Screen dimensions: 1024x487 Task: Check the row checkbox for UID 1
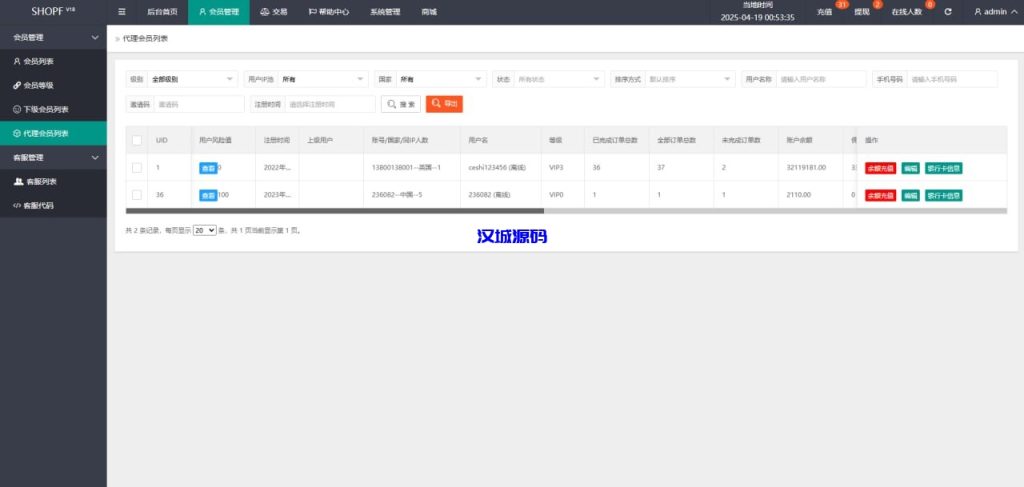[137, 167]
